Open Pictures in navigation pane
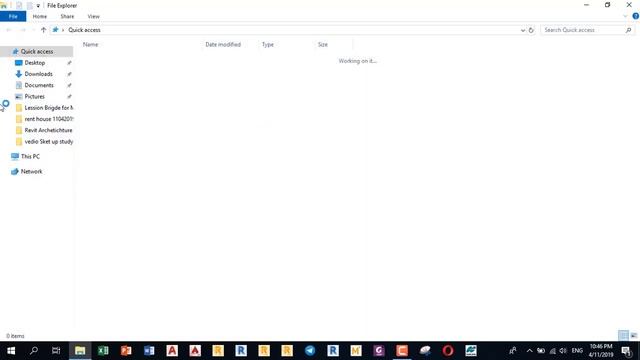 coord(34,96)
